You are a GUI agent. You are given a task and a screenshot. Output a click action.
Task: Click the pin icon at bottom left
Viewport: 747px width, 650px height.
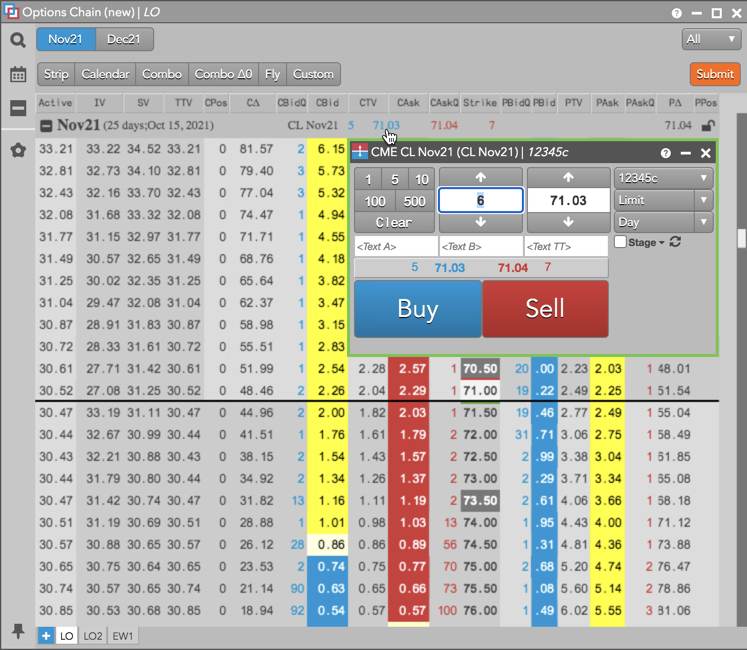click(18, 631)
